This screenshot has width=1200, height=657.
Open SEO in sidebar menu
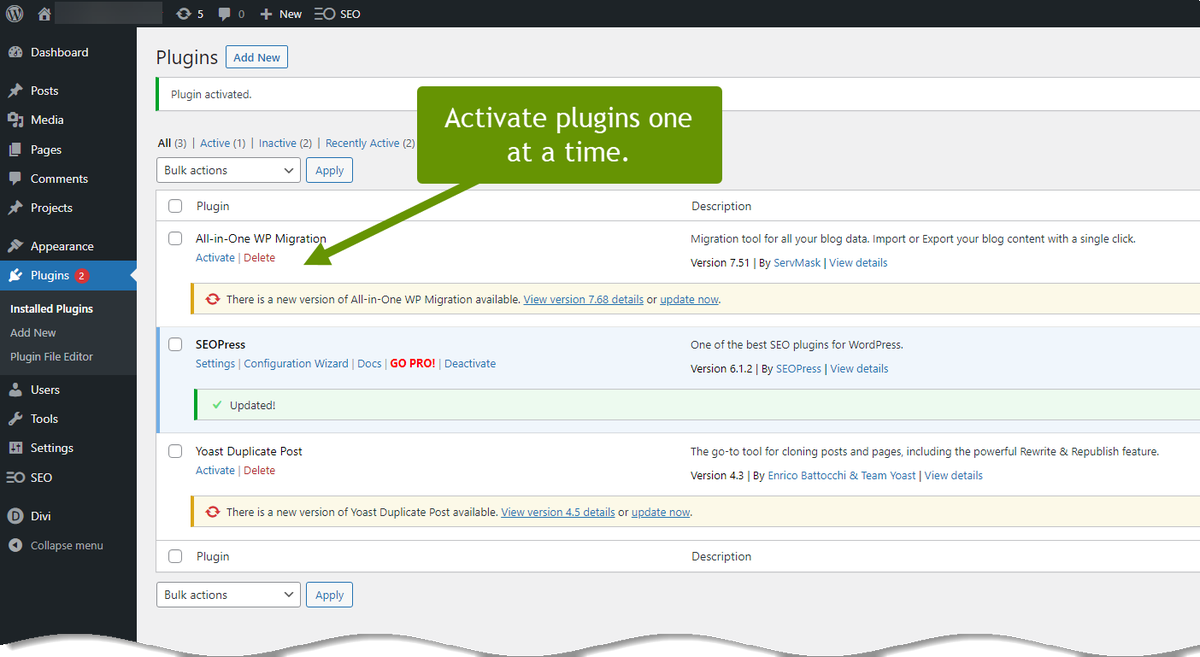point(41,478)
